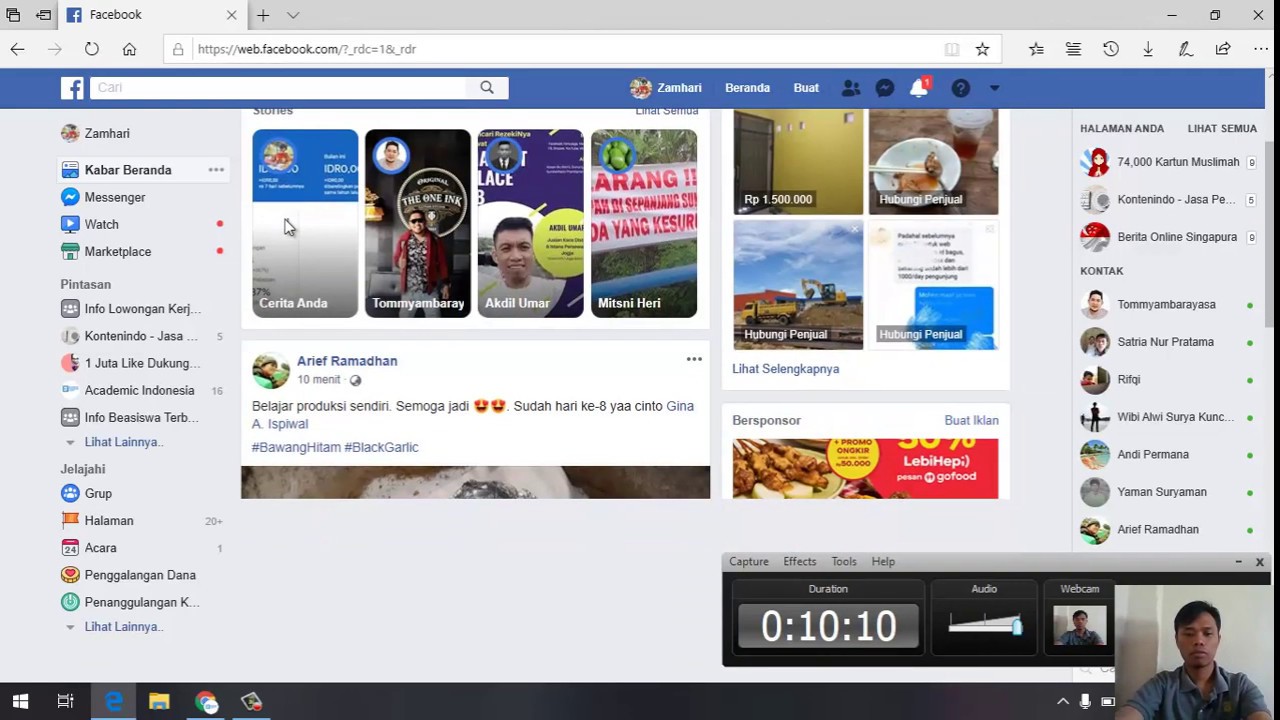Screen dimensions: 1280x720
Task: Open Watch in left sidebar
Action: point(101,224)
